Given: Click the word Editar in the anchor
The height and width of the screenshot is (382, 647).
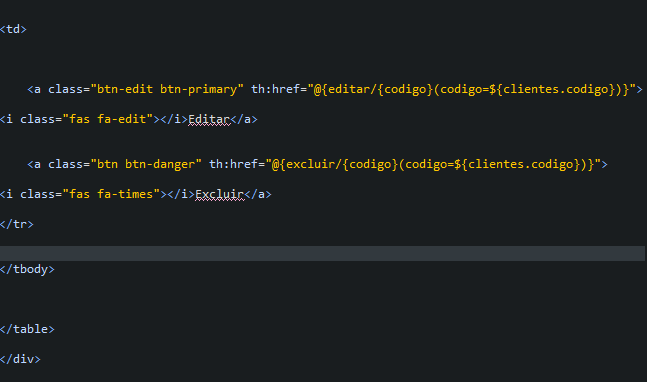Looking at the screenshot, I should click(209, 119).
